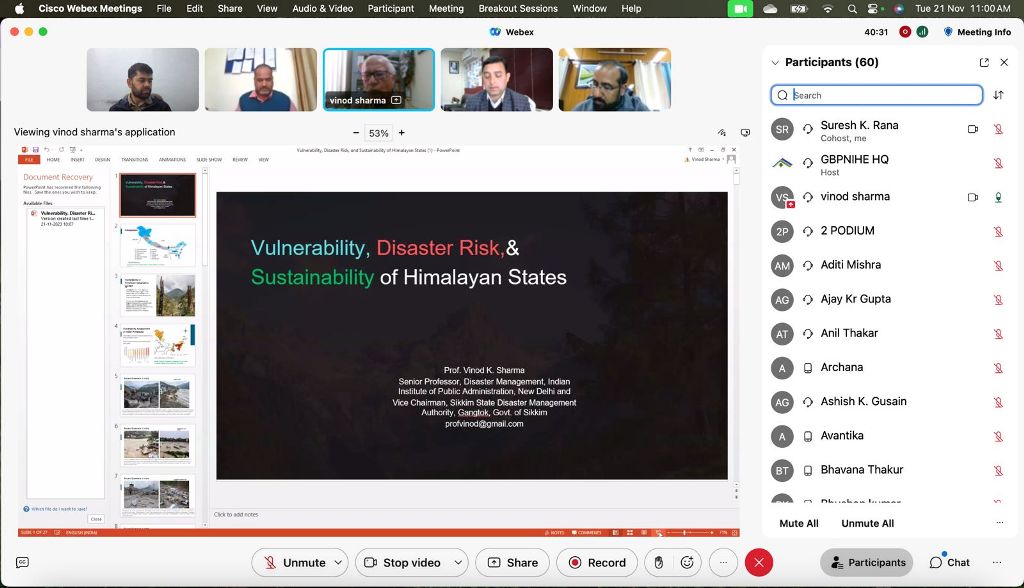This screenshot has height=588, width=1024.
Task: Unmute Aditi Mishra's microphone icon
Action: pos(998,265)
